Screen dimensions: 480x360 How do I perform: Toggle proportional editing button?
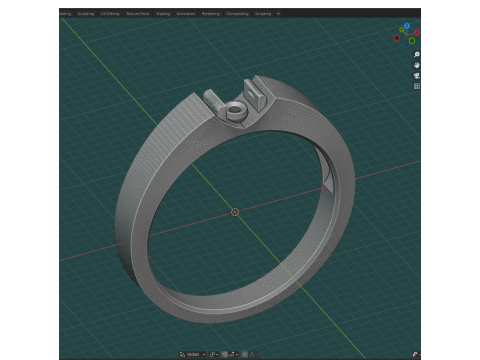(245, 354)
